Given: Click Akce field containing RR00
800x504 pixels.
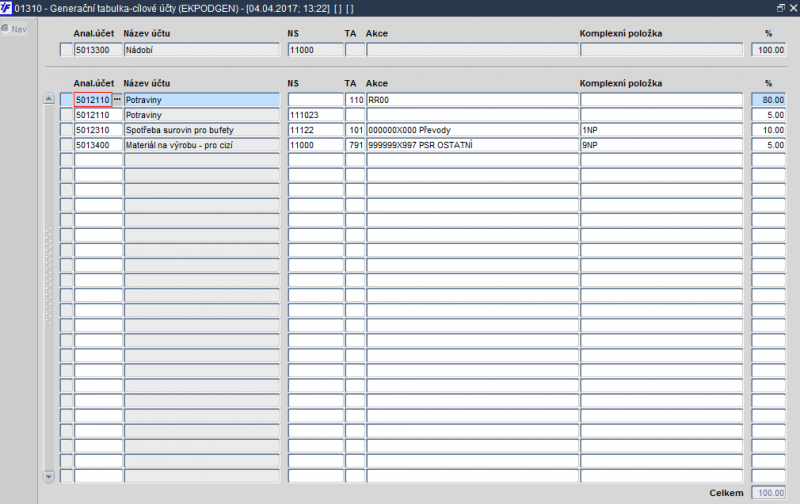Looking at the screenshot, I should (x=472, y=100).
